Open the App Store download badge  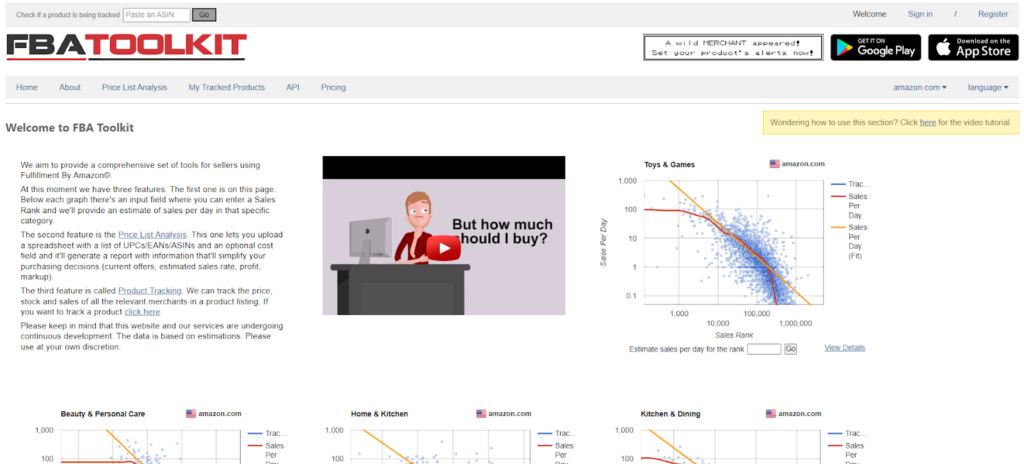[x=972, y=47]
